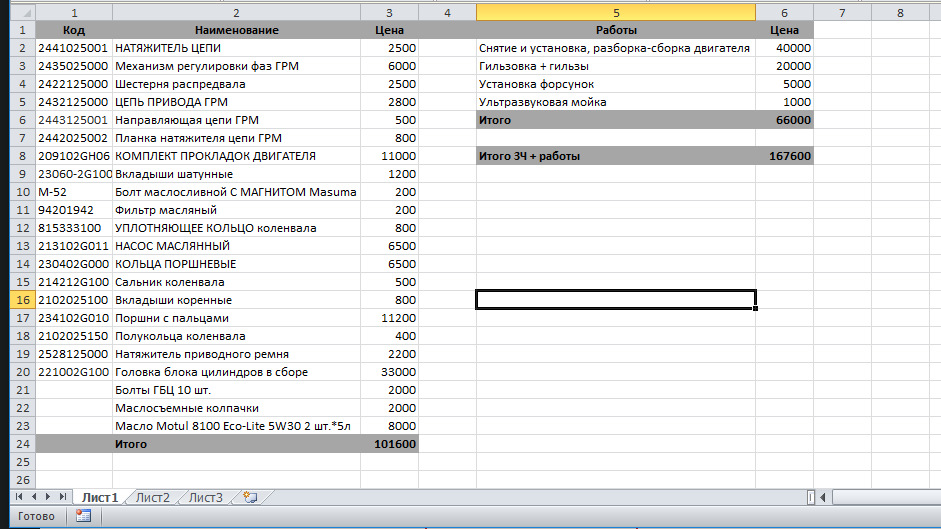Select row 24 header
This screenshot has height=529, width=941.
pyautogui.click(x=23, y=444)
